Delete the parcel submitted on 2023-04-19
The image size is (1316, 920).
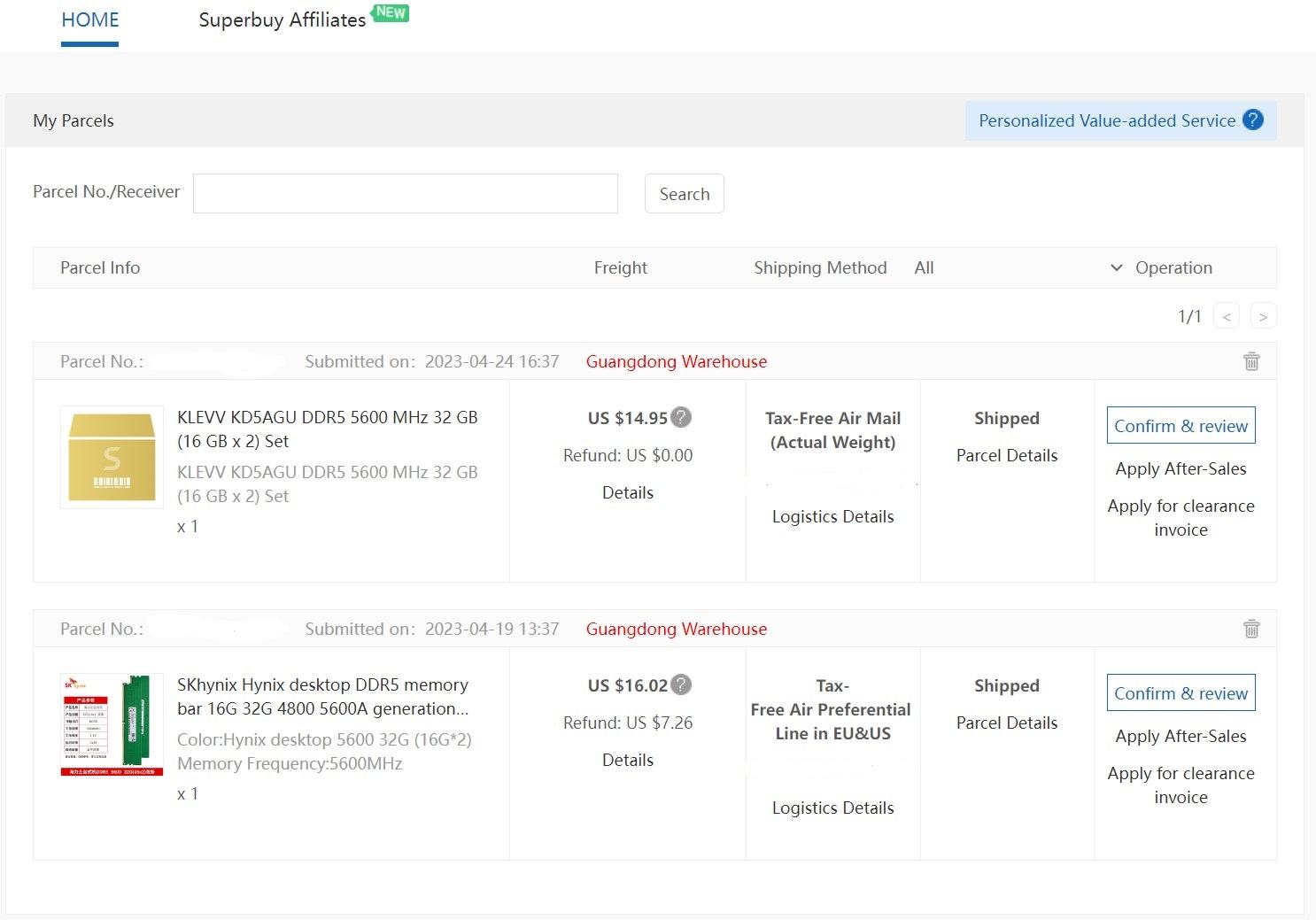[x=1251, y=629]
